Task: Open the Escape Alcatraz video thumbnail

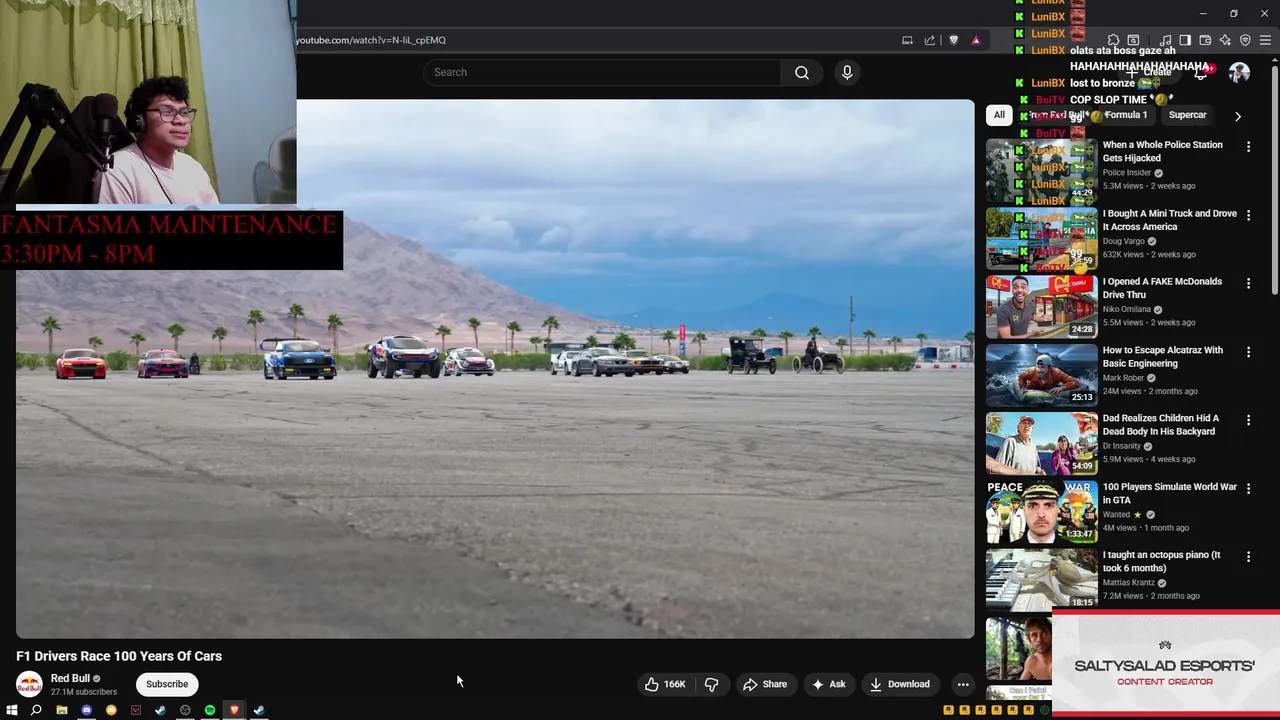Action: pos(1041,376)
